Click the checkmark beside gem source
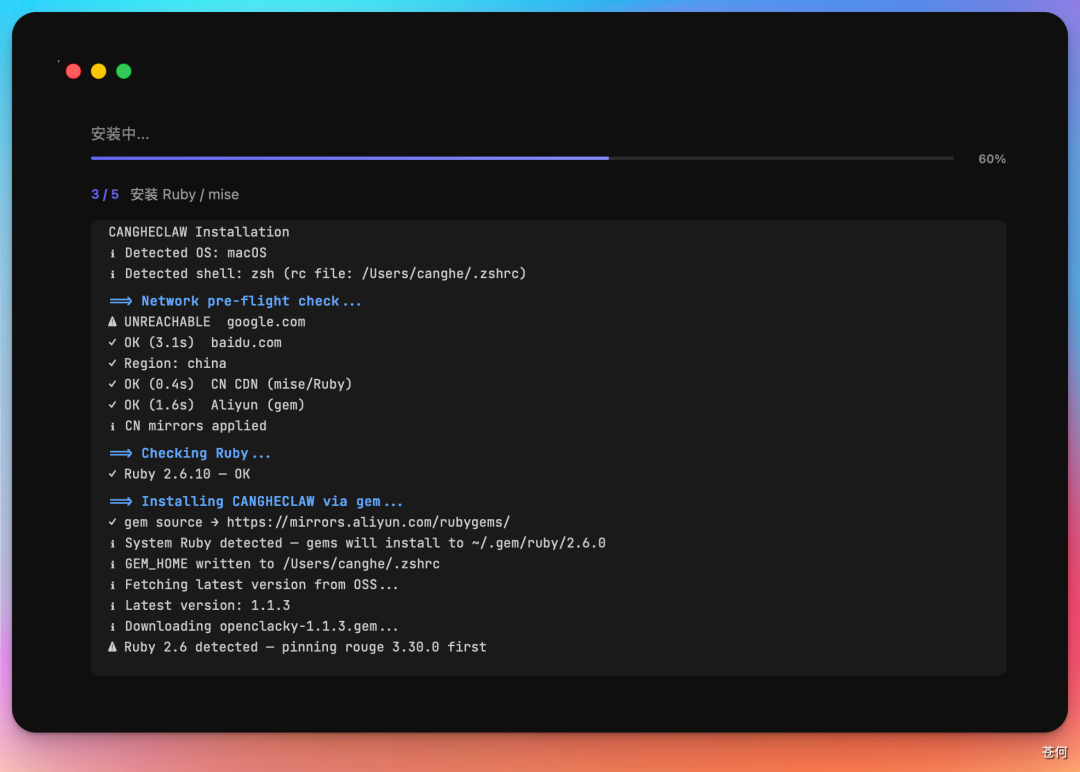The width and height of the screenshot is (1080, 772). 112,522
